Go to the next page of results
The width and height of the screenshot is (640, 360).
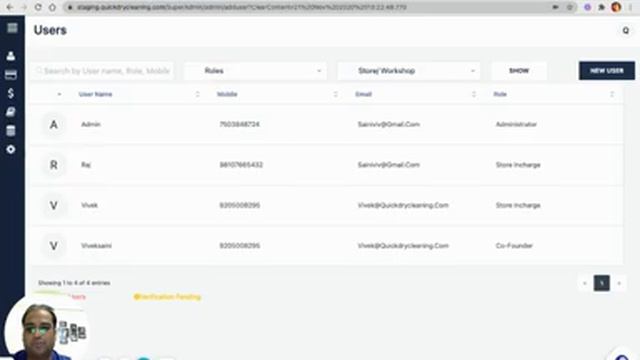pyautogui.click(x=619, y=283)
